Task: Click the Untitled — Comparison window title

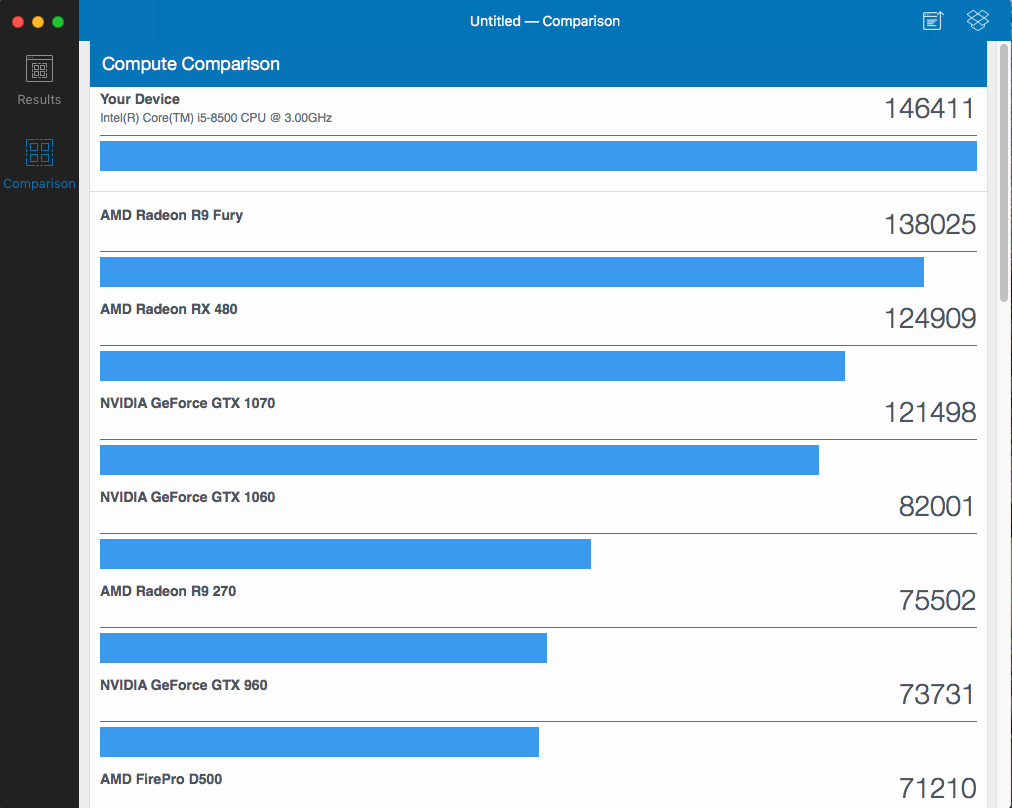Action: [x=545, y=21]
